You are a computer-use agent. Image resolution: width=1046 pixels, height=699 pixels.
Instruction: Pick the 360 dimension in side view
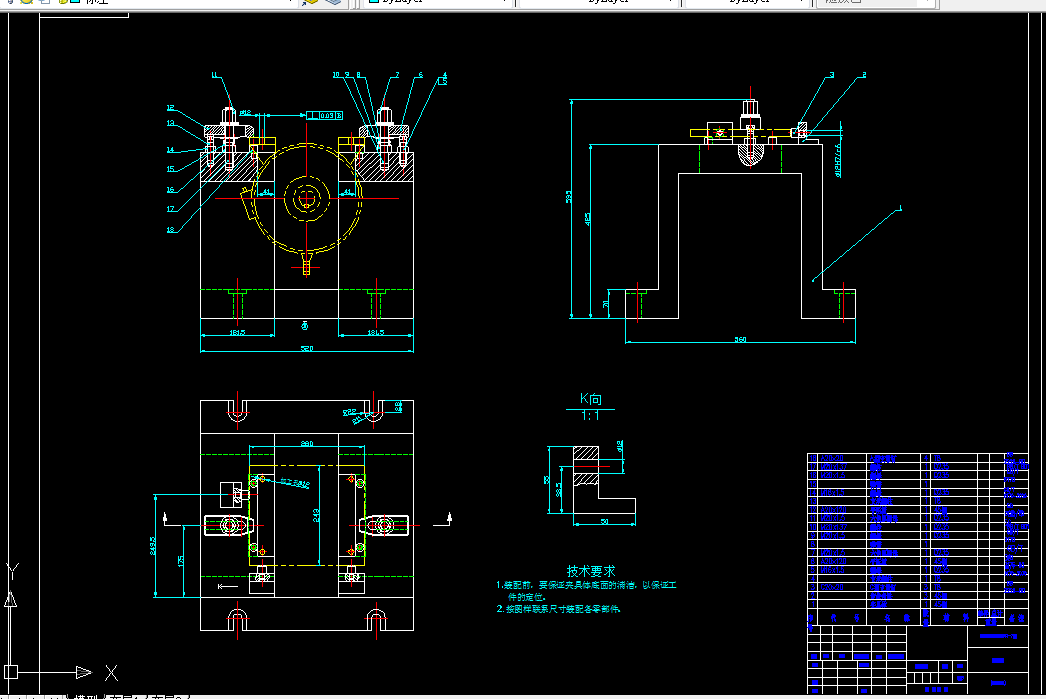(740, 339)
